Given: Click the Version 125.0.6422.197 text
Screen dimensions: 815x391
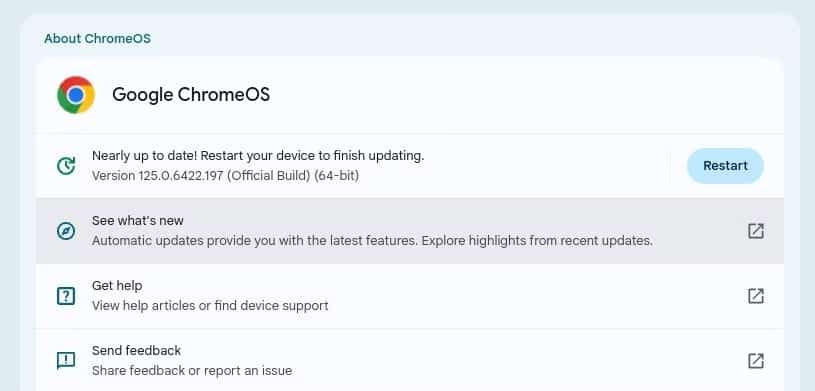Looking at the screenshot, I should (x=159, y=176).
